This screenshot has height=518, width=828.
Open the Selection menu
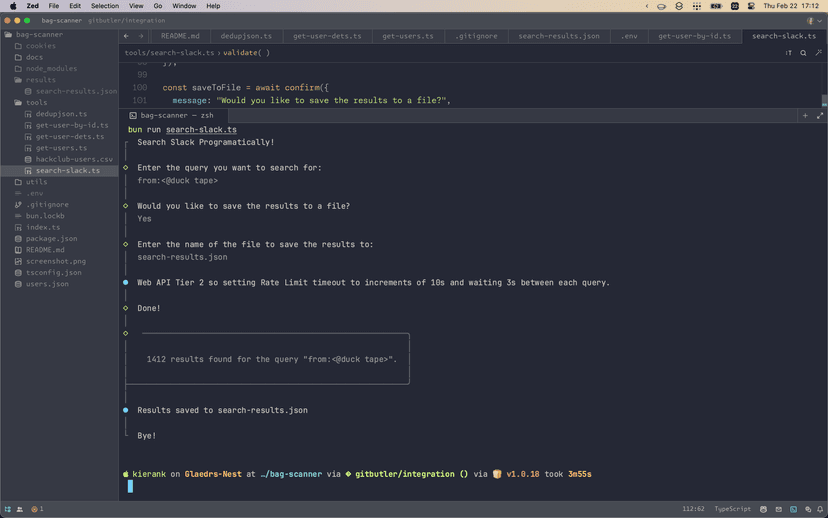click(x=105, y=6)
